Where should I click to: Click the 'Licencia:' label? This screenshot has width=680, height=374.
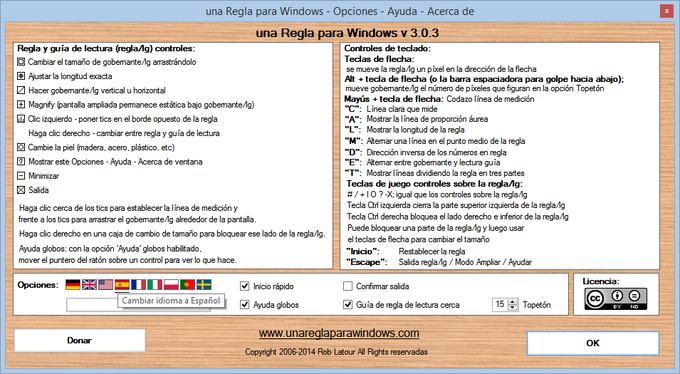click(601, 281)
